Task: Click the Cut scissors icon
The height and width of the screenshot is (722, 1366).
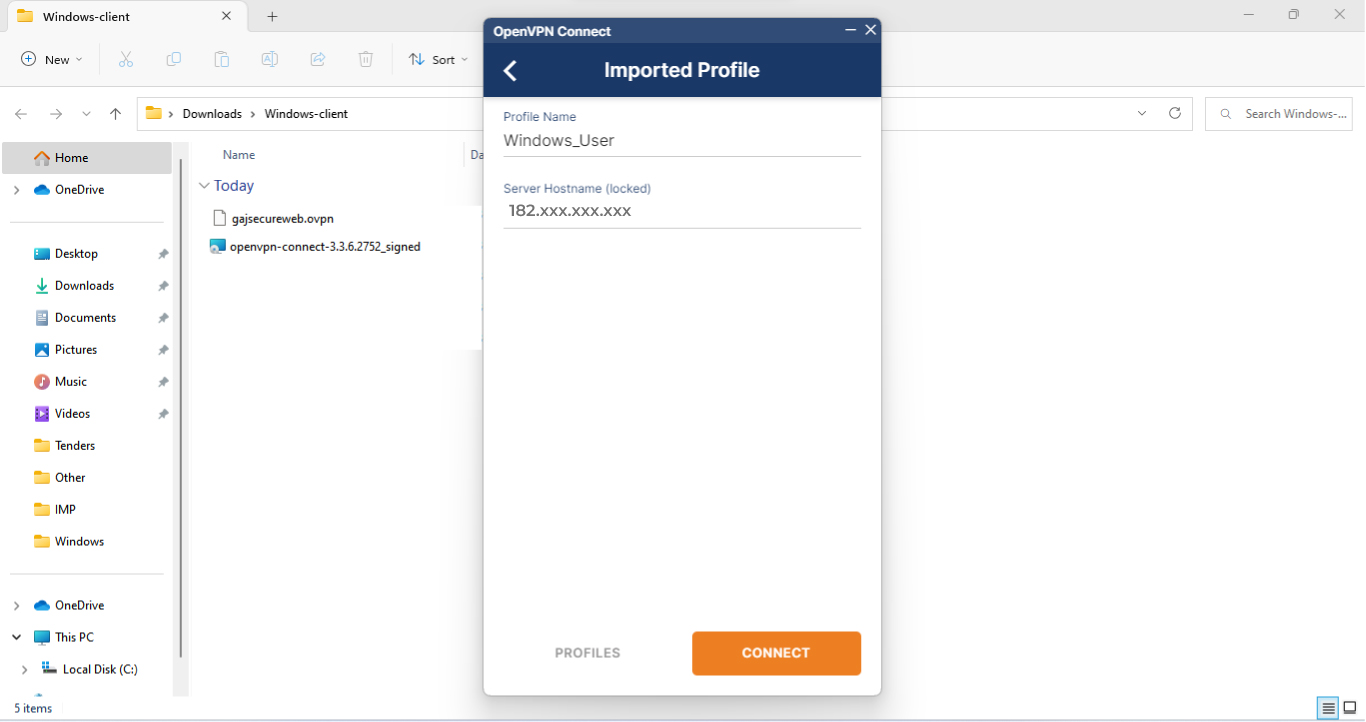Action: click(x=125, y=60)
